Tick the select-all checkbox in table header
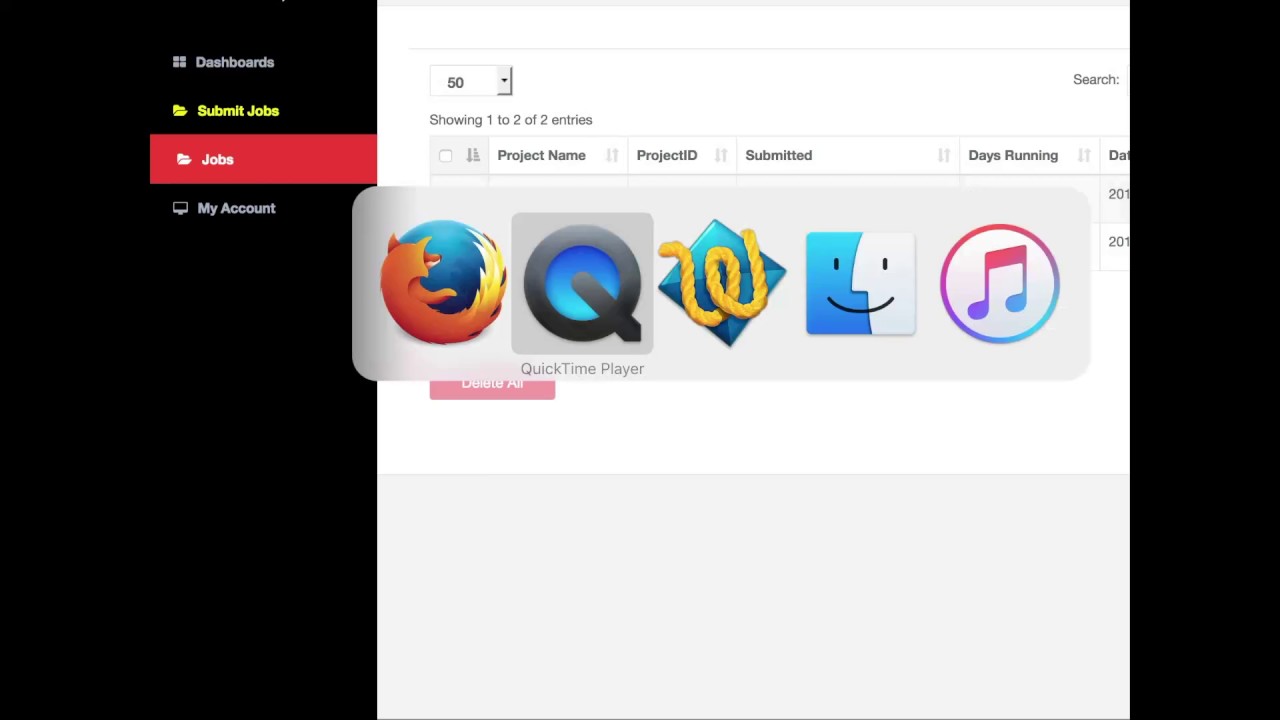Image resolution: width=1280 pixels, height=720 pixels. tap(446, 156)
